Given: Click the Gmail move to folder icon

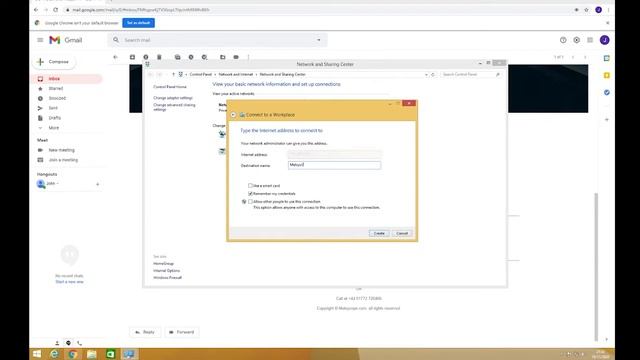Looking at the screenshot, I should point(222,57).
